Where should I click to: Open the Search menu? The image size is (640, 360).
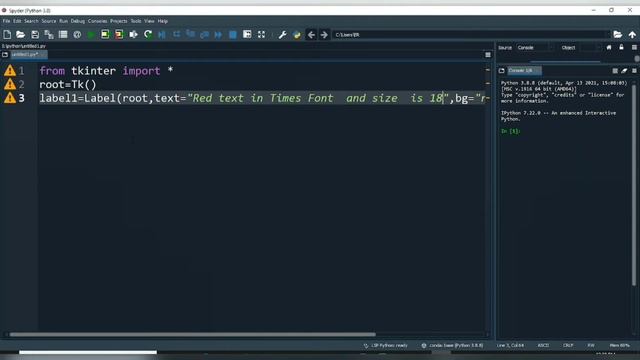tap(31, 21)
